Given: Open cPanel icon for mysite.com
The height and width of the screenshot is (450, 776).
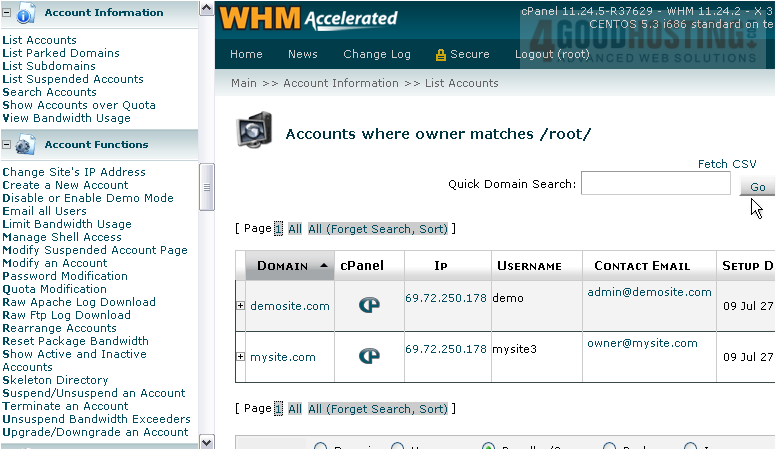Looking at the screenshot, I should click(x=369, y=356).
